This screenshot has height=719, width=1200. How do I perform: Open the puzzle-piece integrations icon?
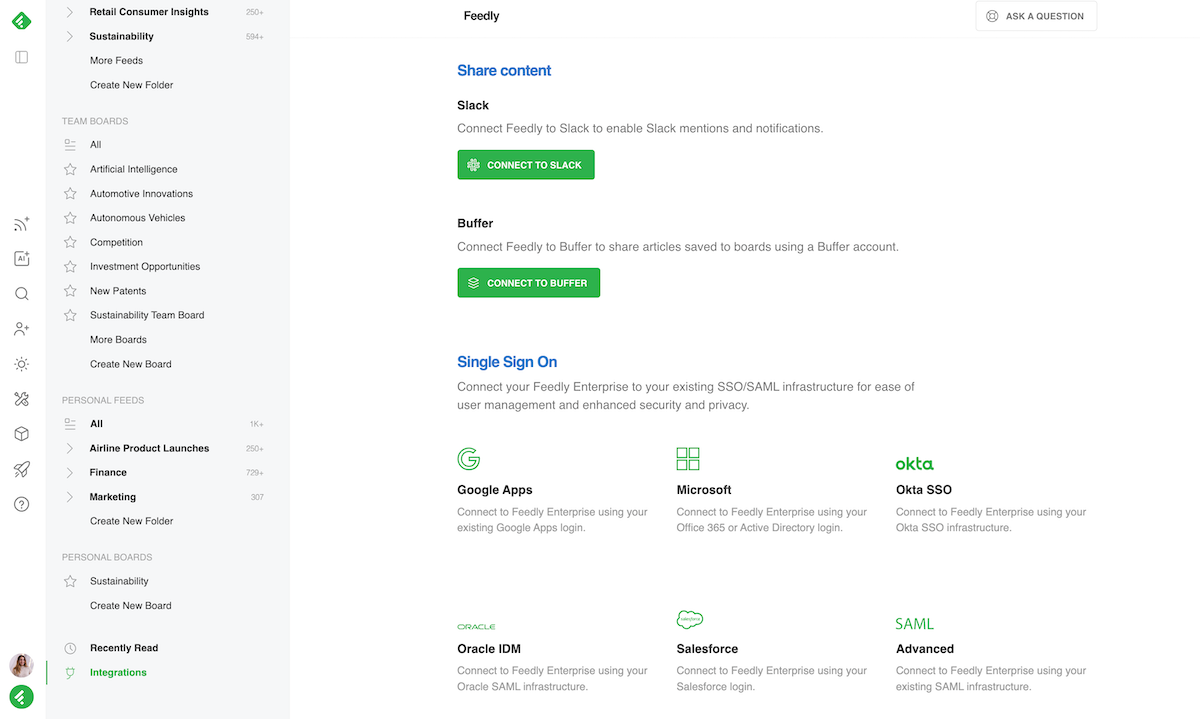(x=21, y=398)
